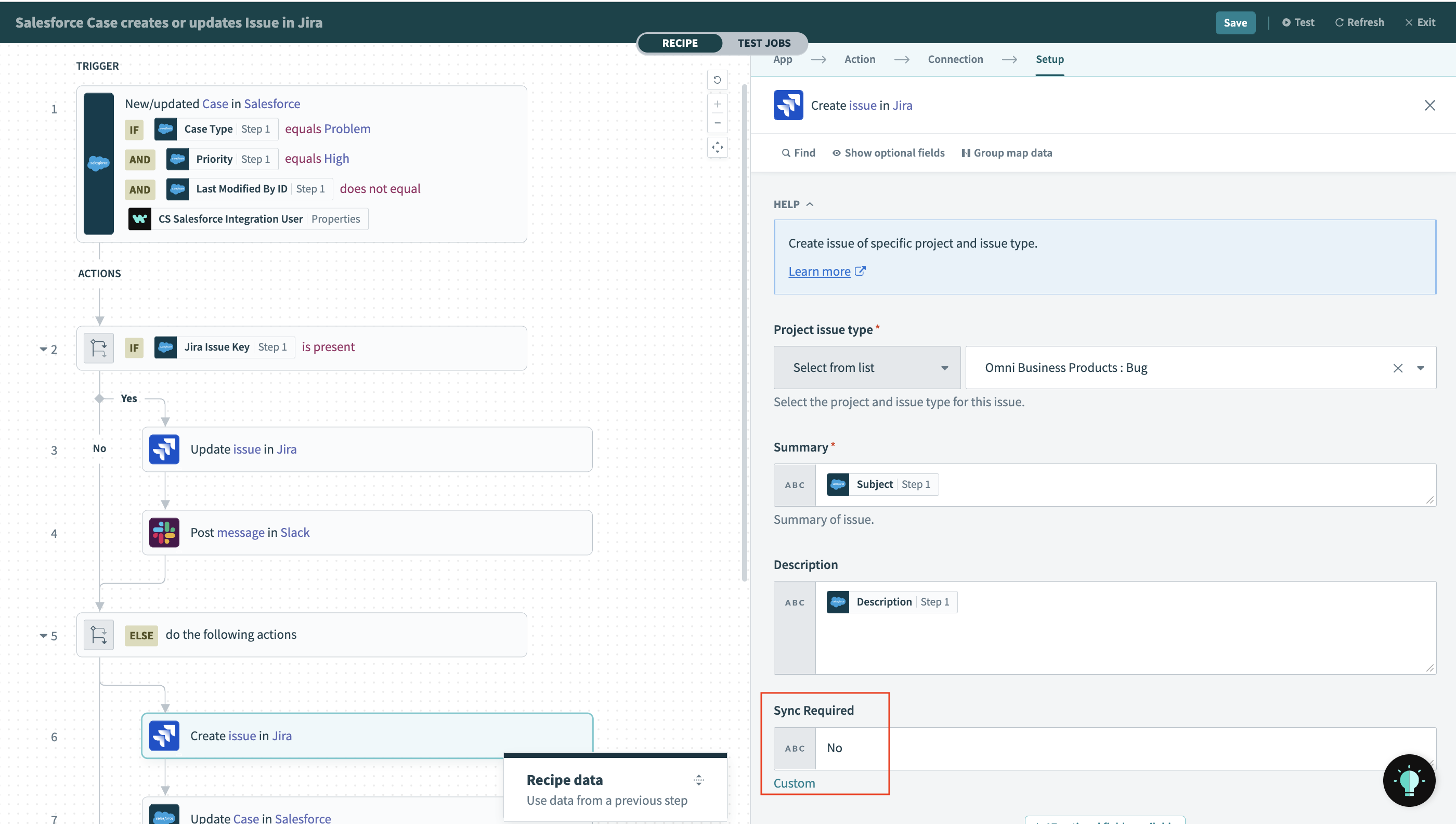Collapse the HELP section
Image resolution: width=1456 pixels, height=824 pixels.
coord(810,204)
